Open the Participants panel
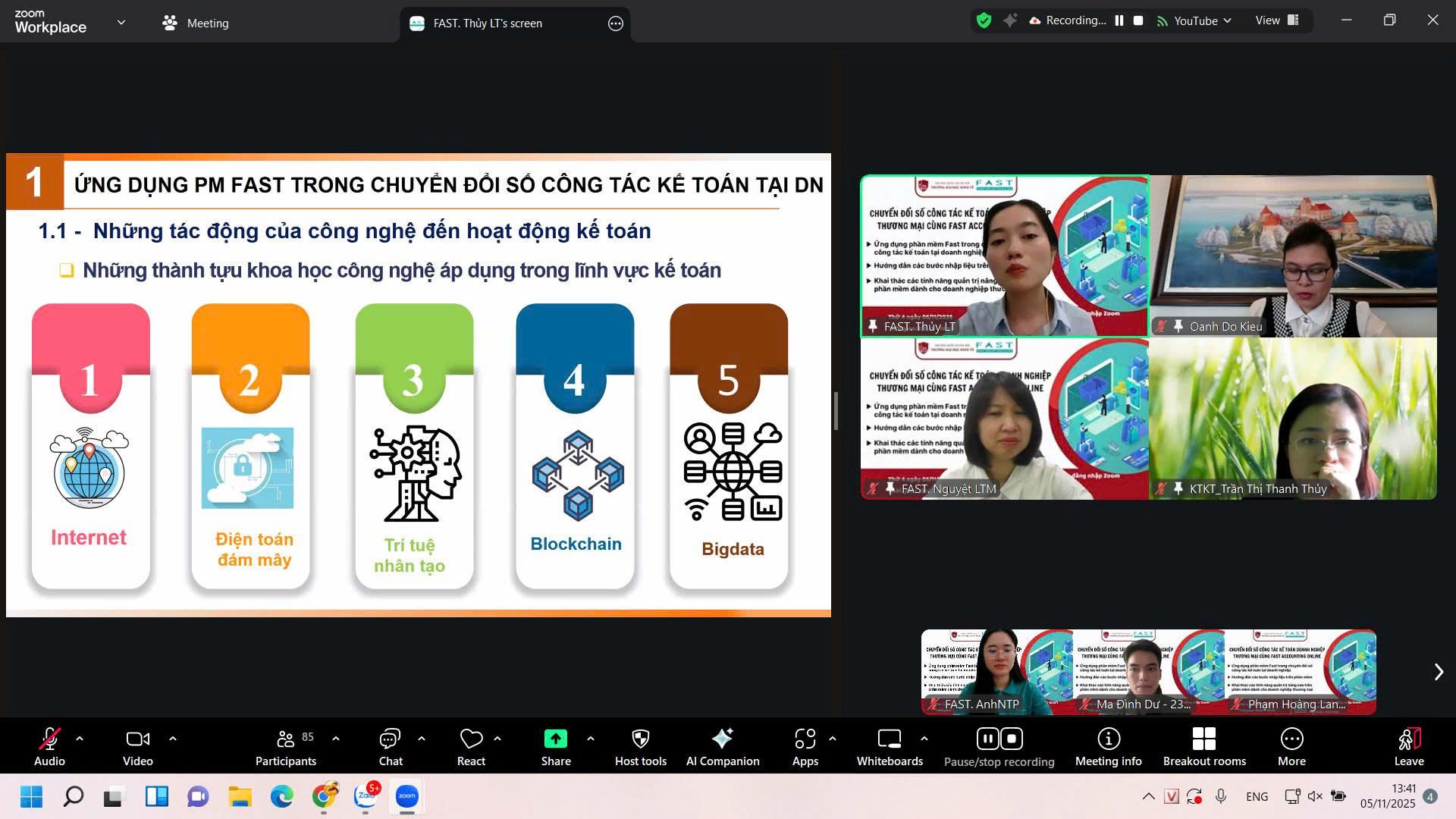1456x819 pixels. [286, 747]
